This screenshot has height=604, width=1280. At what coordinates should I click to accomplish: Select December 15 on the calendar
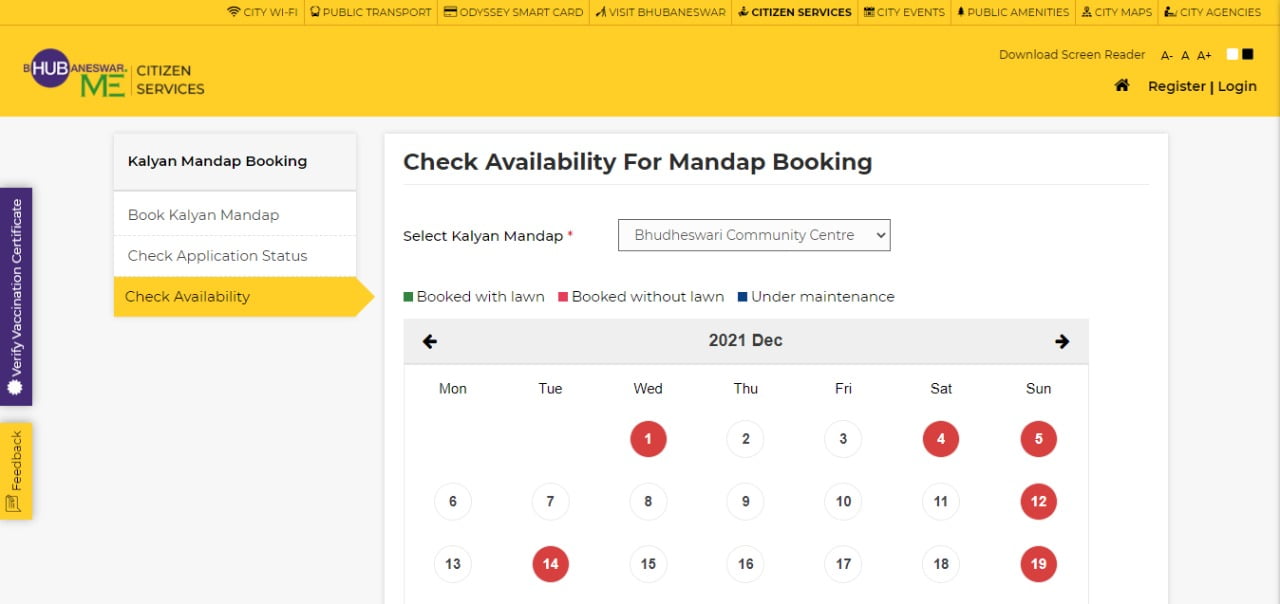click(648, 564)
